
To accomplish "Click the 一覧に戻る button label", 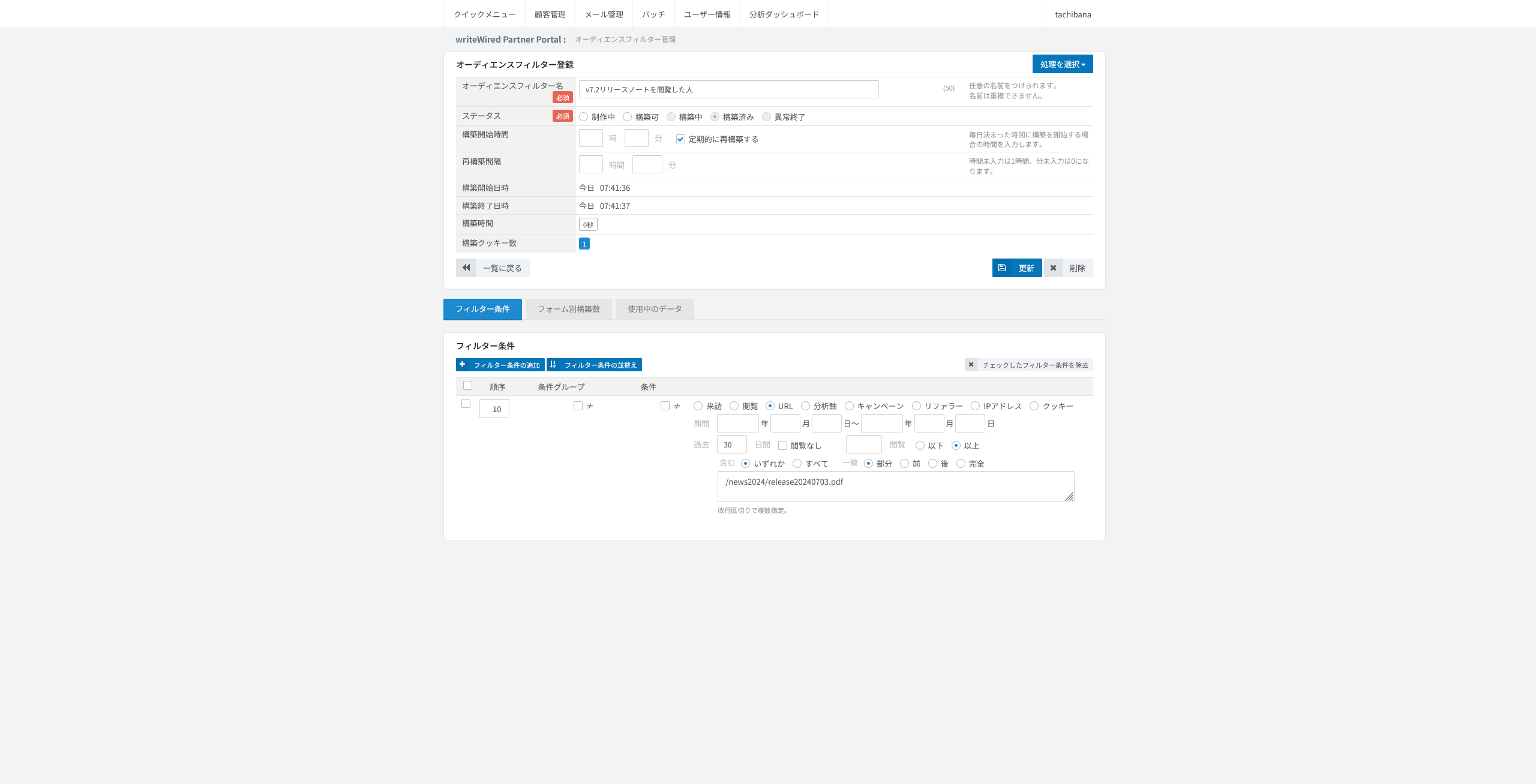I will [x=502, y=268].
